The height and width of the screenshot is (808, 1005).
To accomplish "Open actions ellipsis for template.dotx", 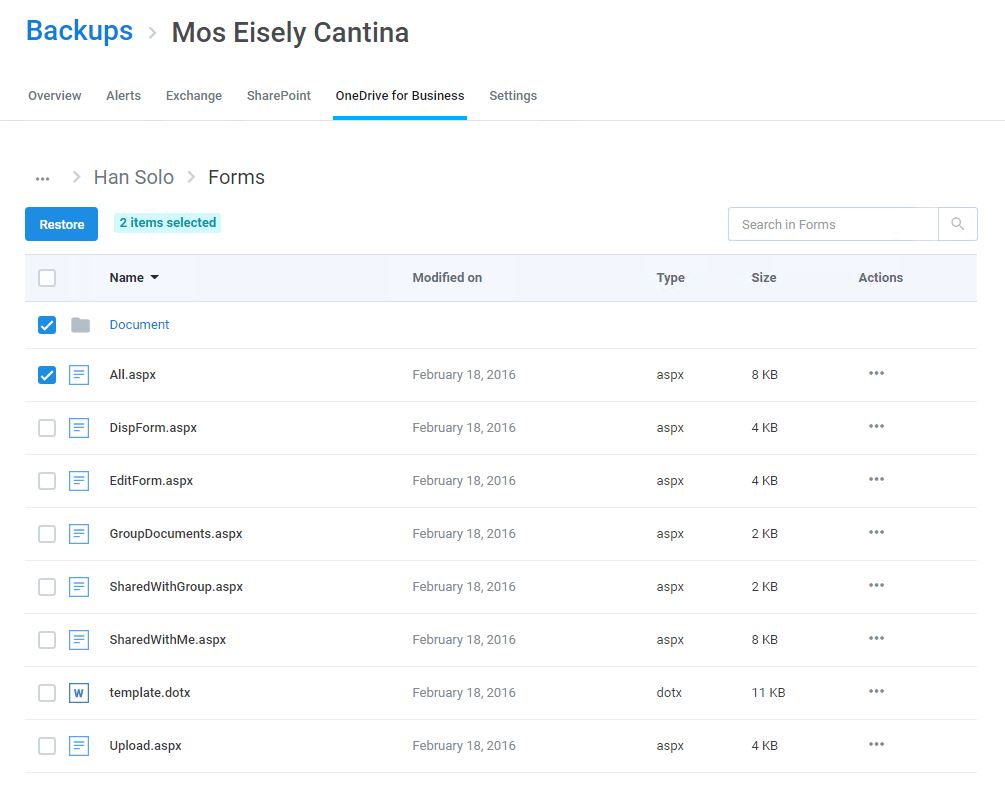I will [x=876, y=691].
